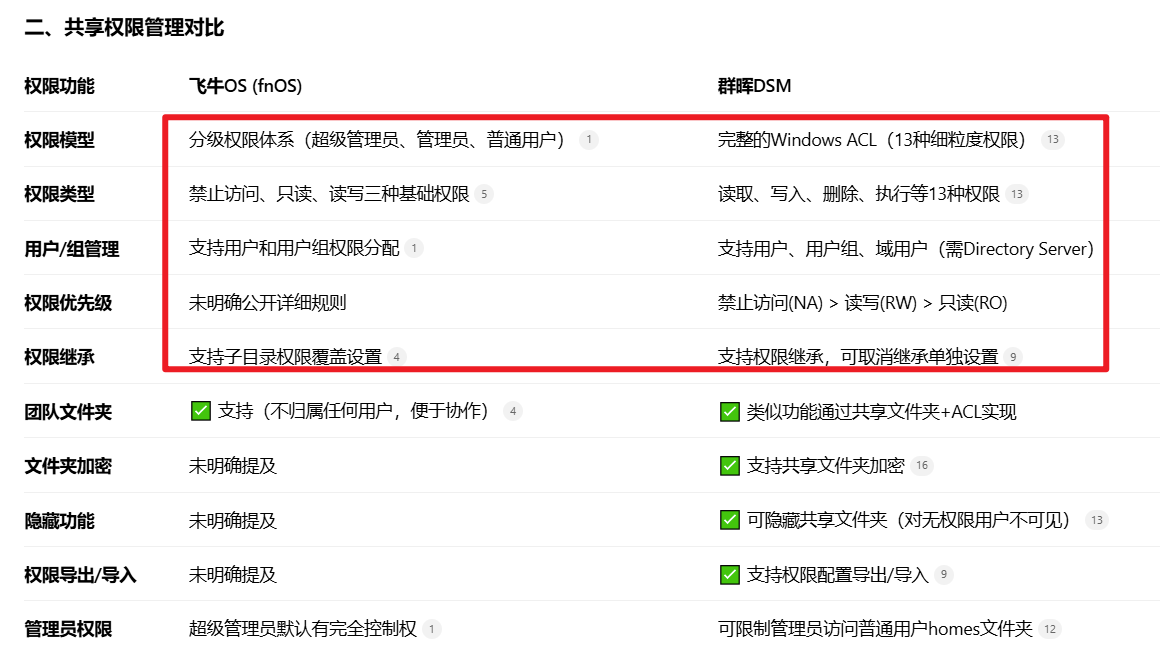
Task: Click the text 禁止访问(NA) > 读写(RW) > 只读(RO)
Action: click(863, 303)
